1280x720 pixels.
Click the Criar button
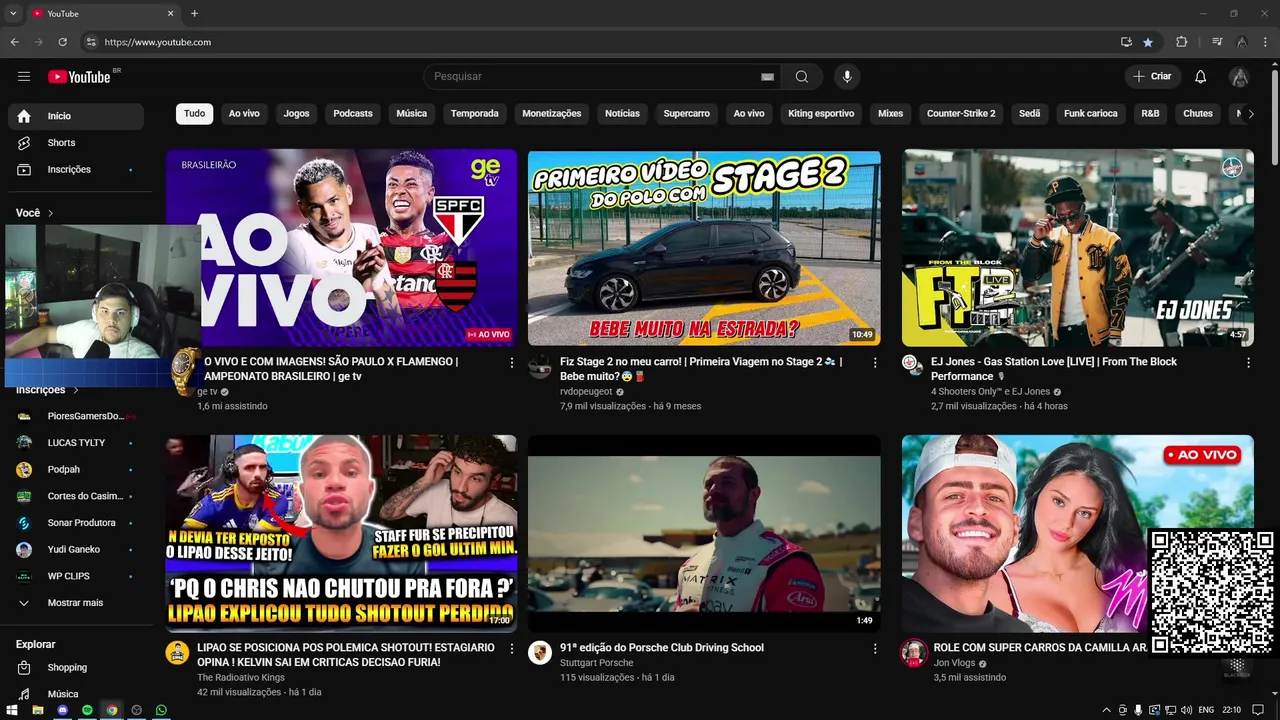point(1152,77)
